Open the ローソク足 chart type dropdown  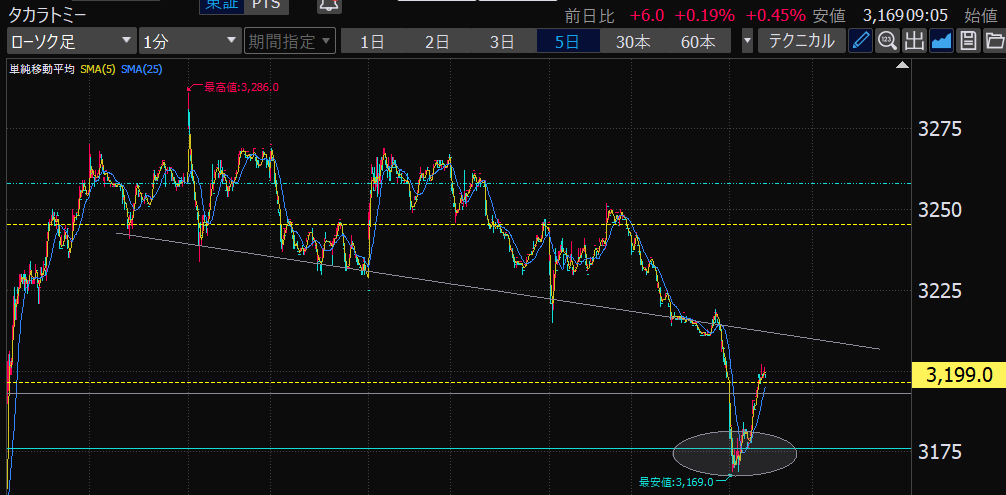pyautogui.click(x=70, y=41)
